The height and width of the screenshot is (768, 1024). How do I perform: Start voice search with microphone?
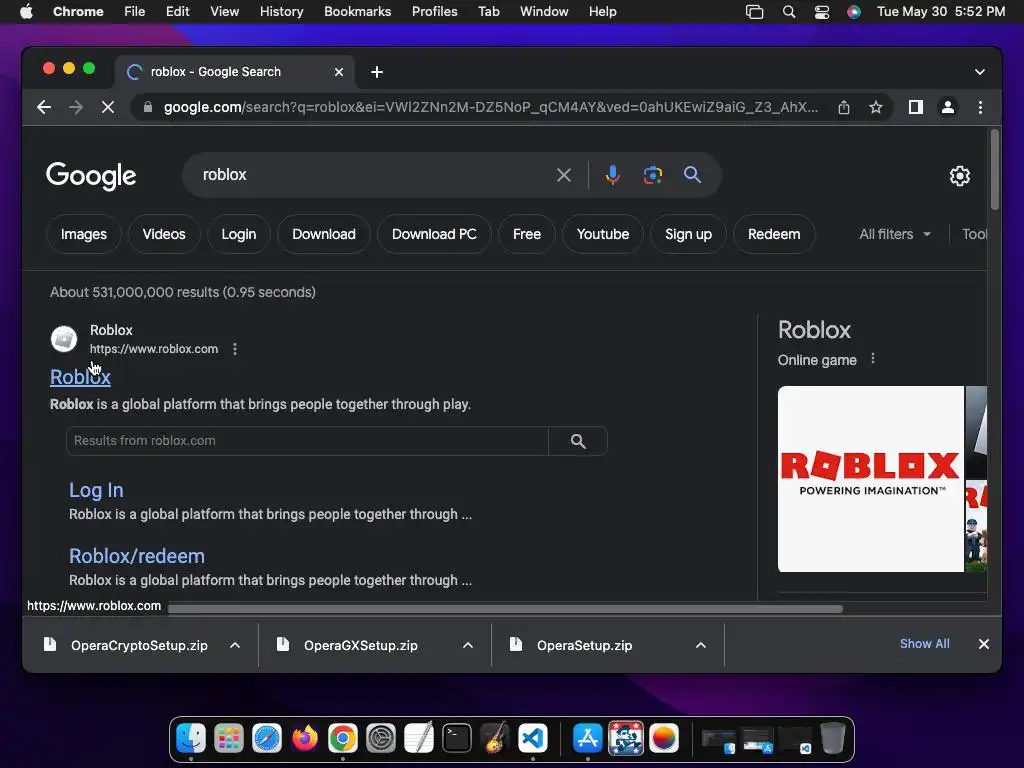pos(613,175)
